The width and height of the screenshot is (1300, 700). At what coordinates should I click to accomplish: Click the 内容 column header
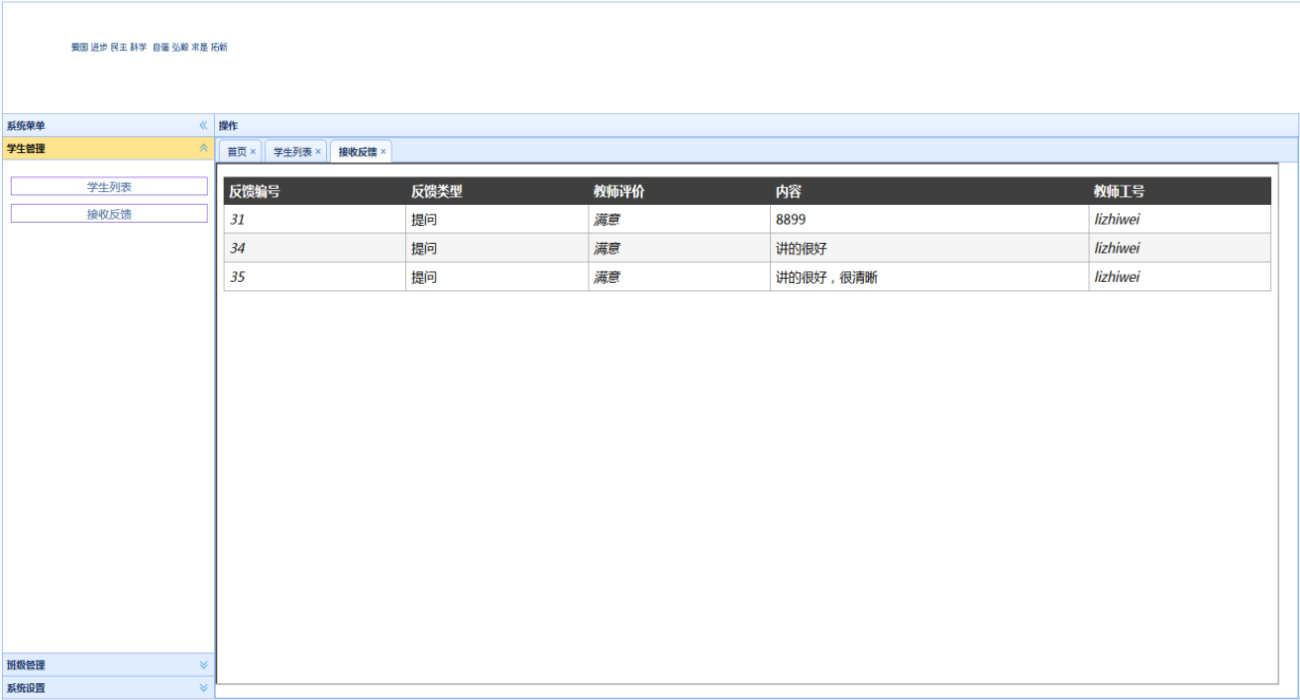pyautogui.click(x=929, y=192)
